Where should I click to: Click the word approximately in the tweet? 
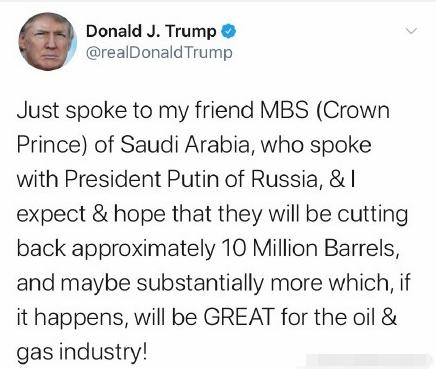[144, 249]
